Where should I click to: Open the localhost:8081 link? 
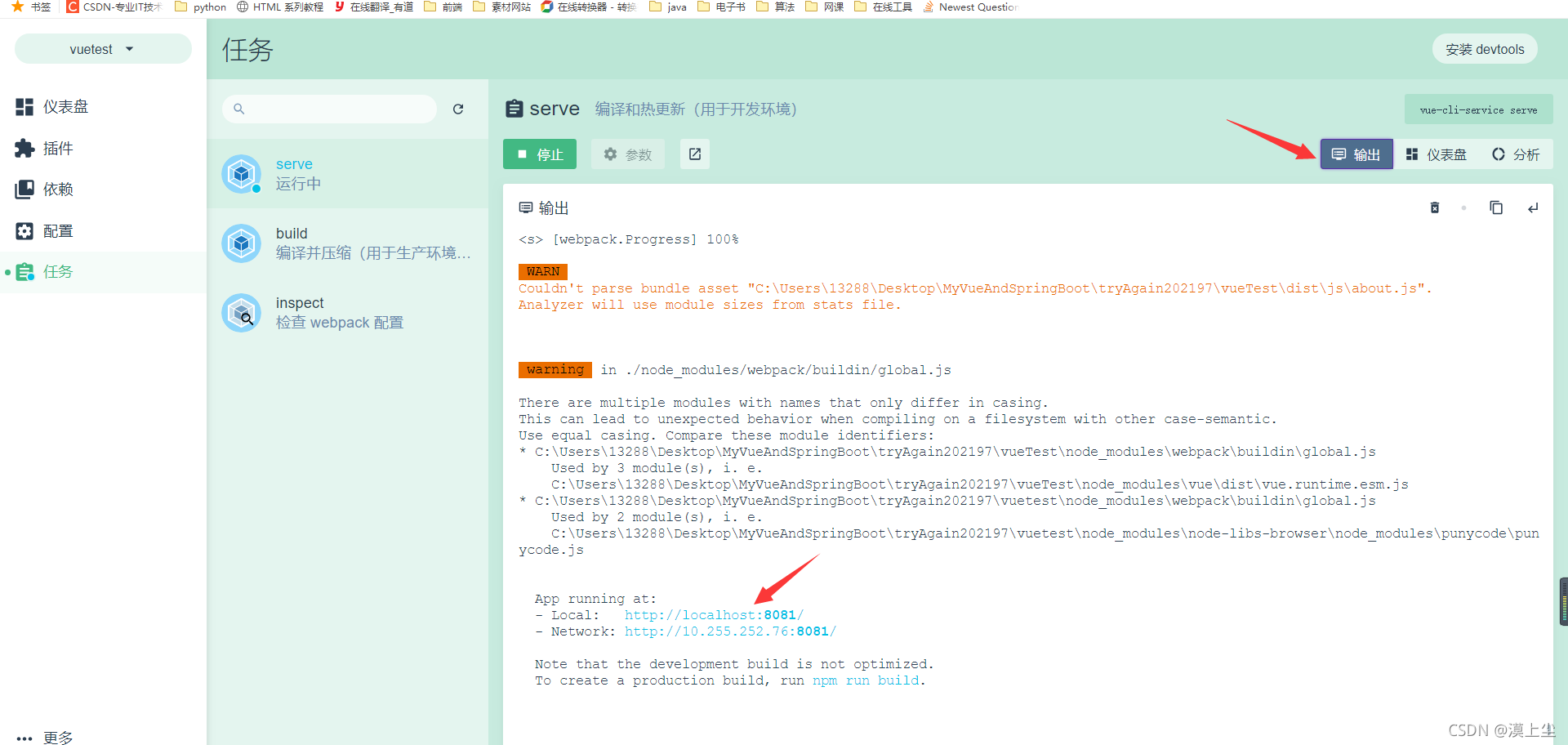(x=714, y=615)
